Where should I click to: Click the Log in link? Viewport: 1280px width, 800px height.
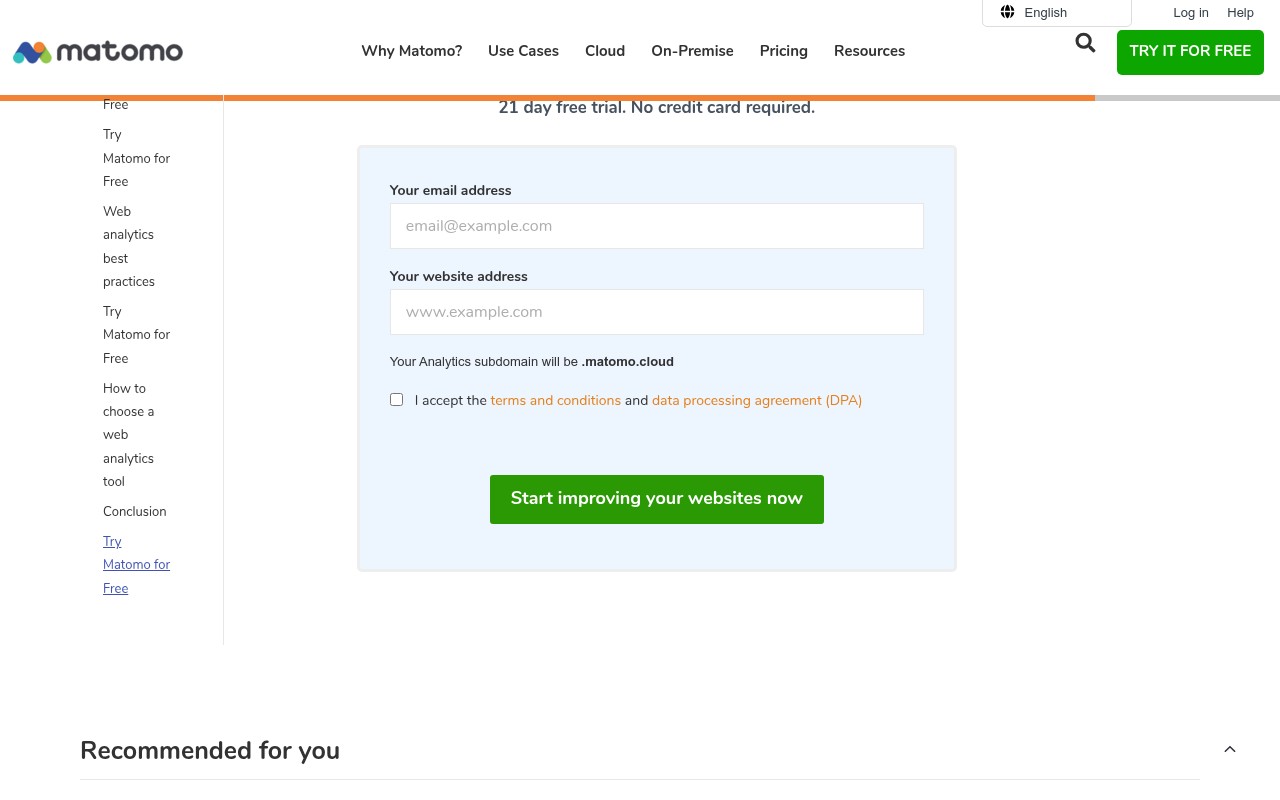(x=1191, y=12)
